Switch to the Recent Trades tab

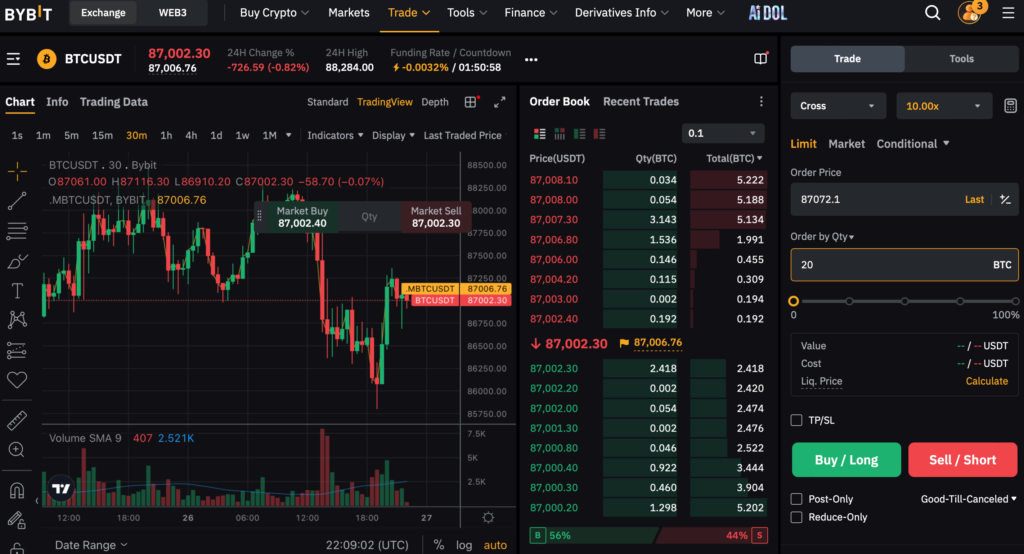click(x=641, y=101)
